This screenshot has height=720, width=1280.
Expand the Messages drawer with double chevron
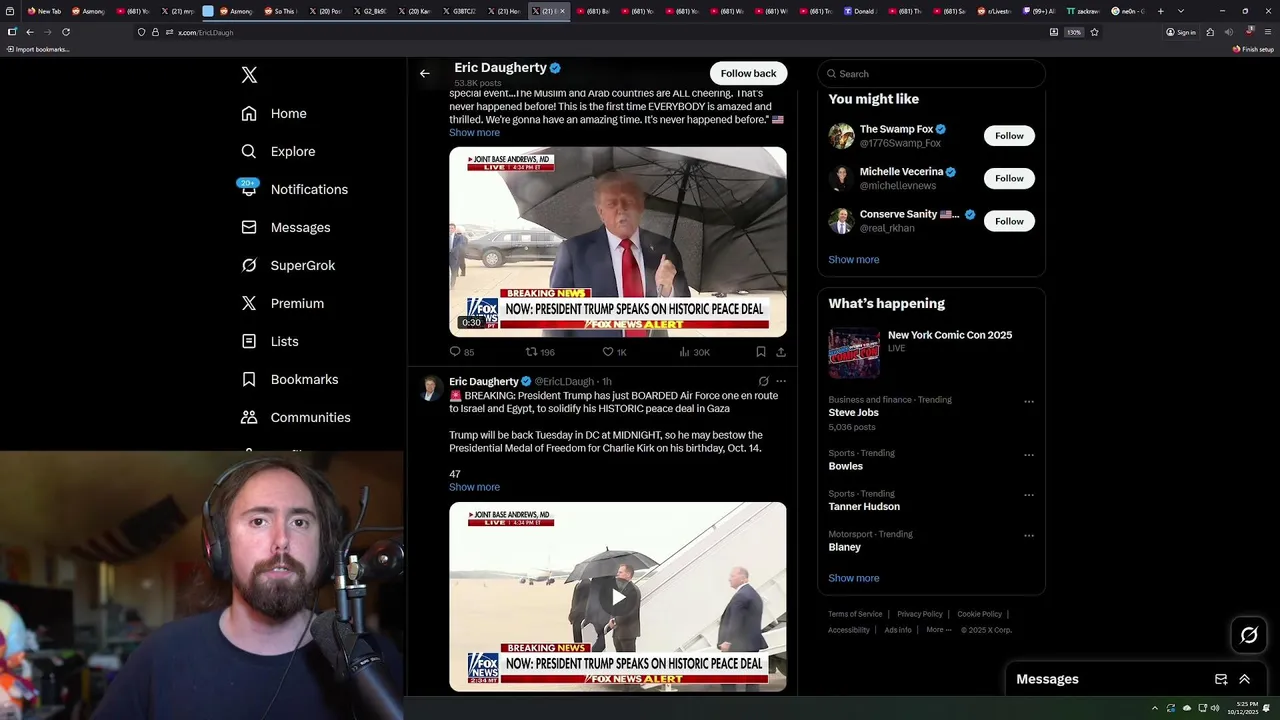click(1244, 679)
